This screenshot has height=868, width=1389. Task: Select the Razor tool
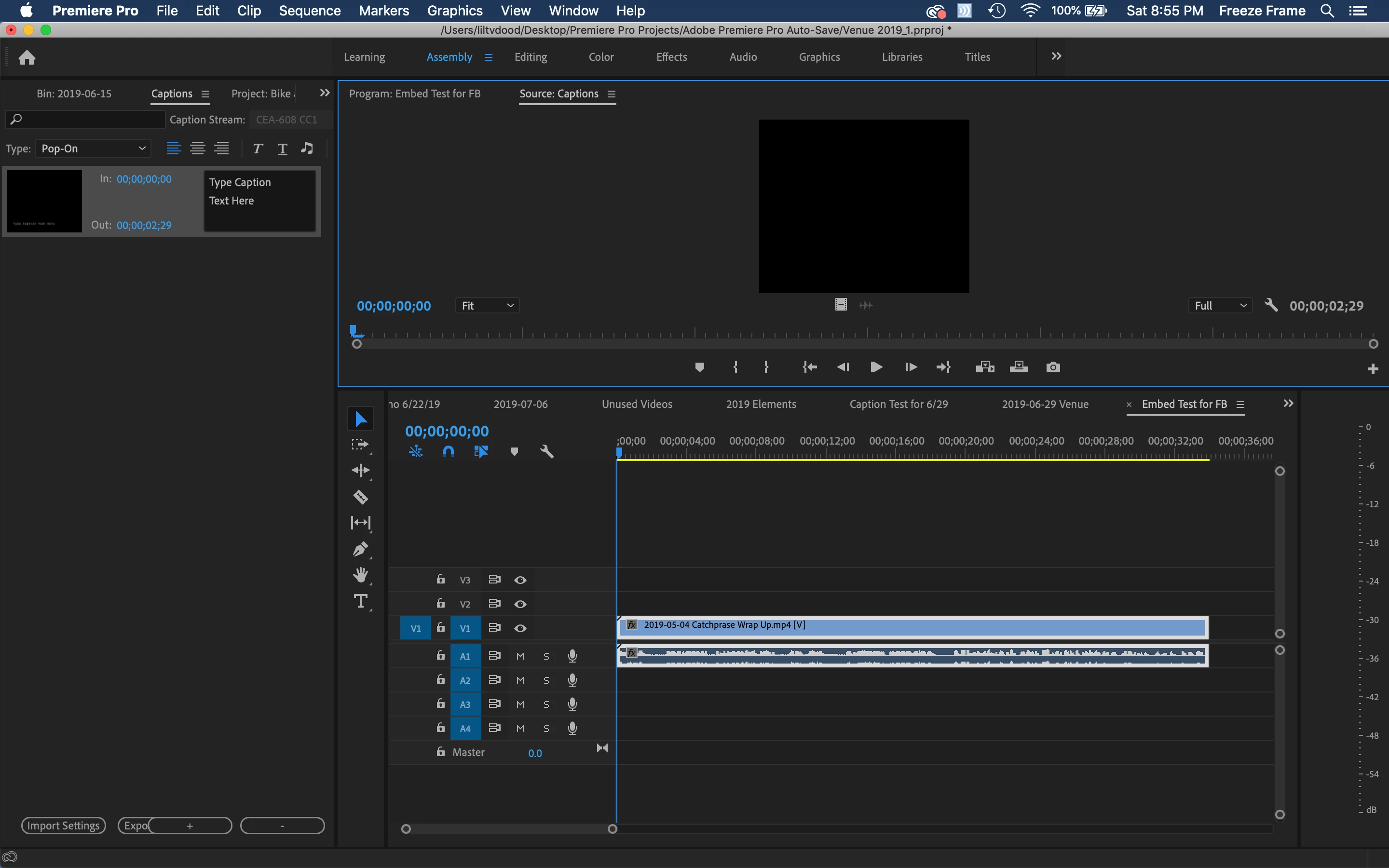click(x=360, y=497)
